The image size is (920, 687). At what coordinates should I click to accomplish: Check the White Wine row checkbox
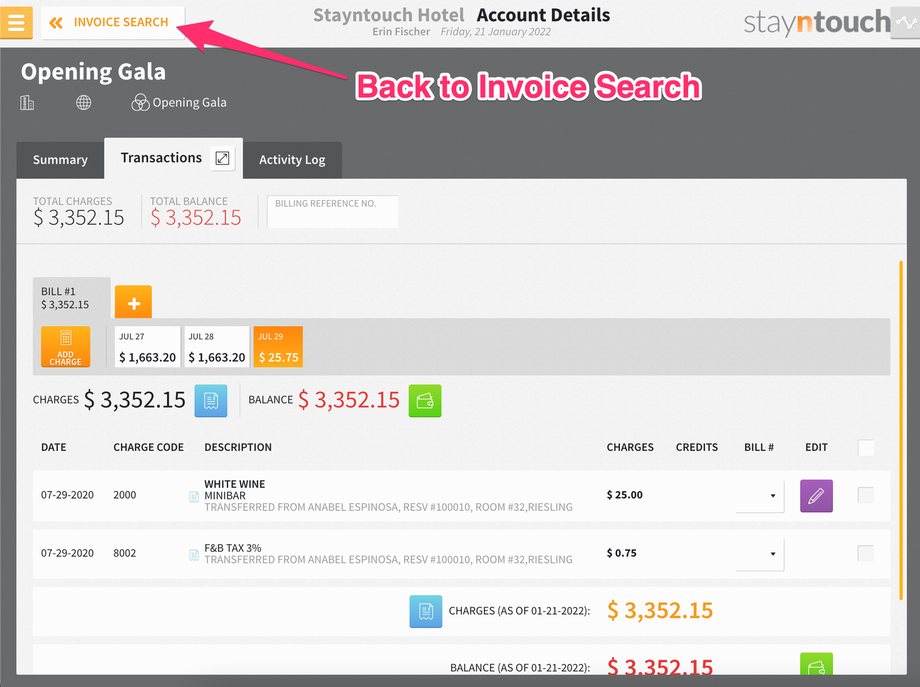[866, 495]
